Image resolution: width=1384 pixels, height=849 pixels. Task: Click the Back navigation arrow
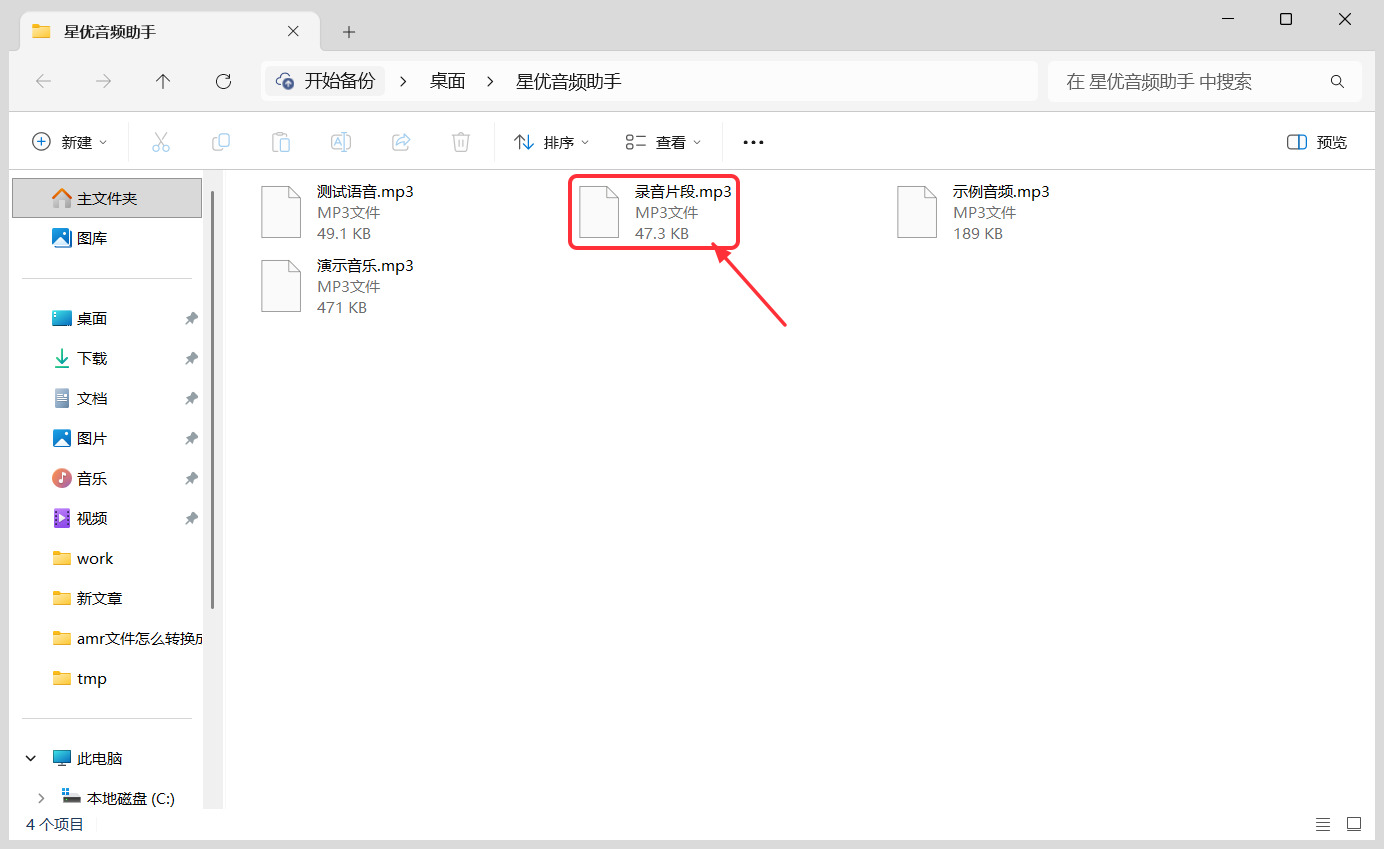click(x=43, y=81)
